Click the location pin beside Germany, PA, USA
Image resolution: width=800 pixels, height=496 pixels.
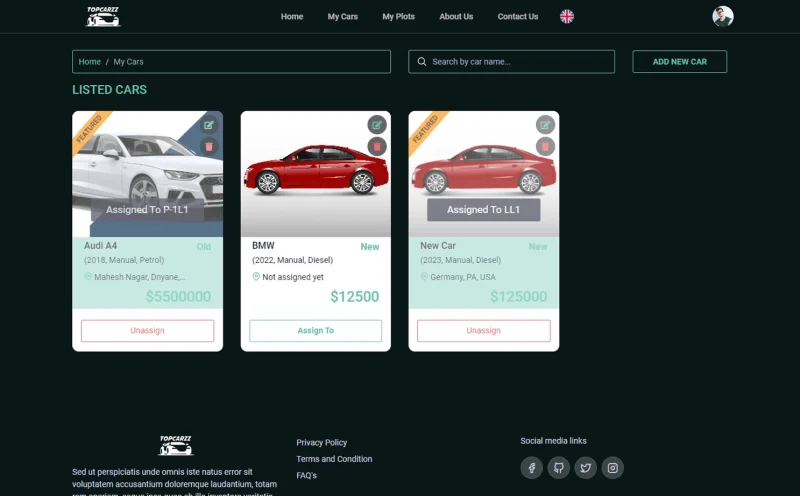pos(424,277)
